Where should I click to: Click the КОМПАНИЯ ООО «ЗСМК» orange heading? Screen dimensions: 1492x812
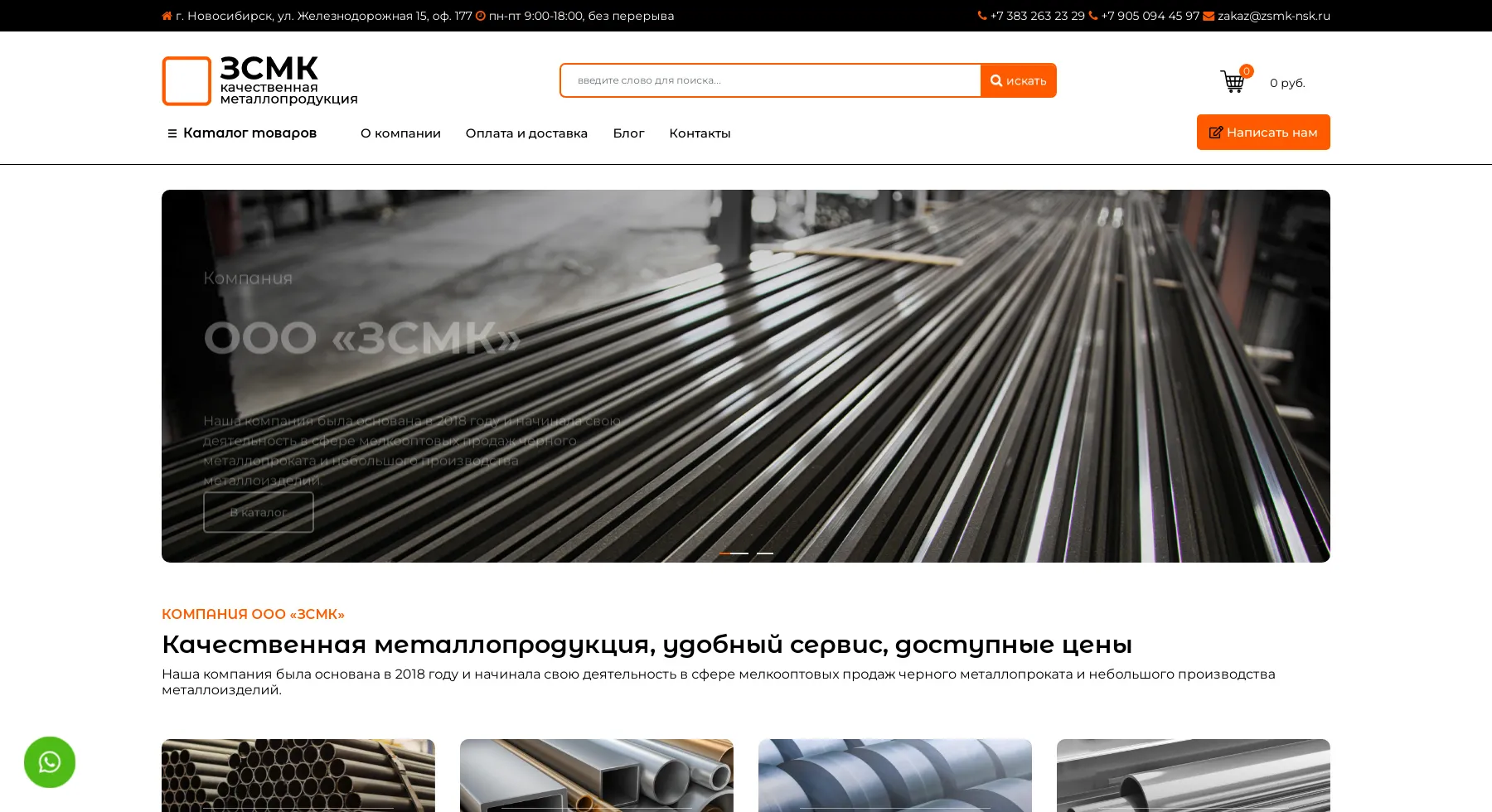pos(253,614)
